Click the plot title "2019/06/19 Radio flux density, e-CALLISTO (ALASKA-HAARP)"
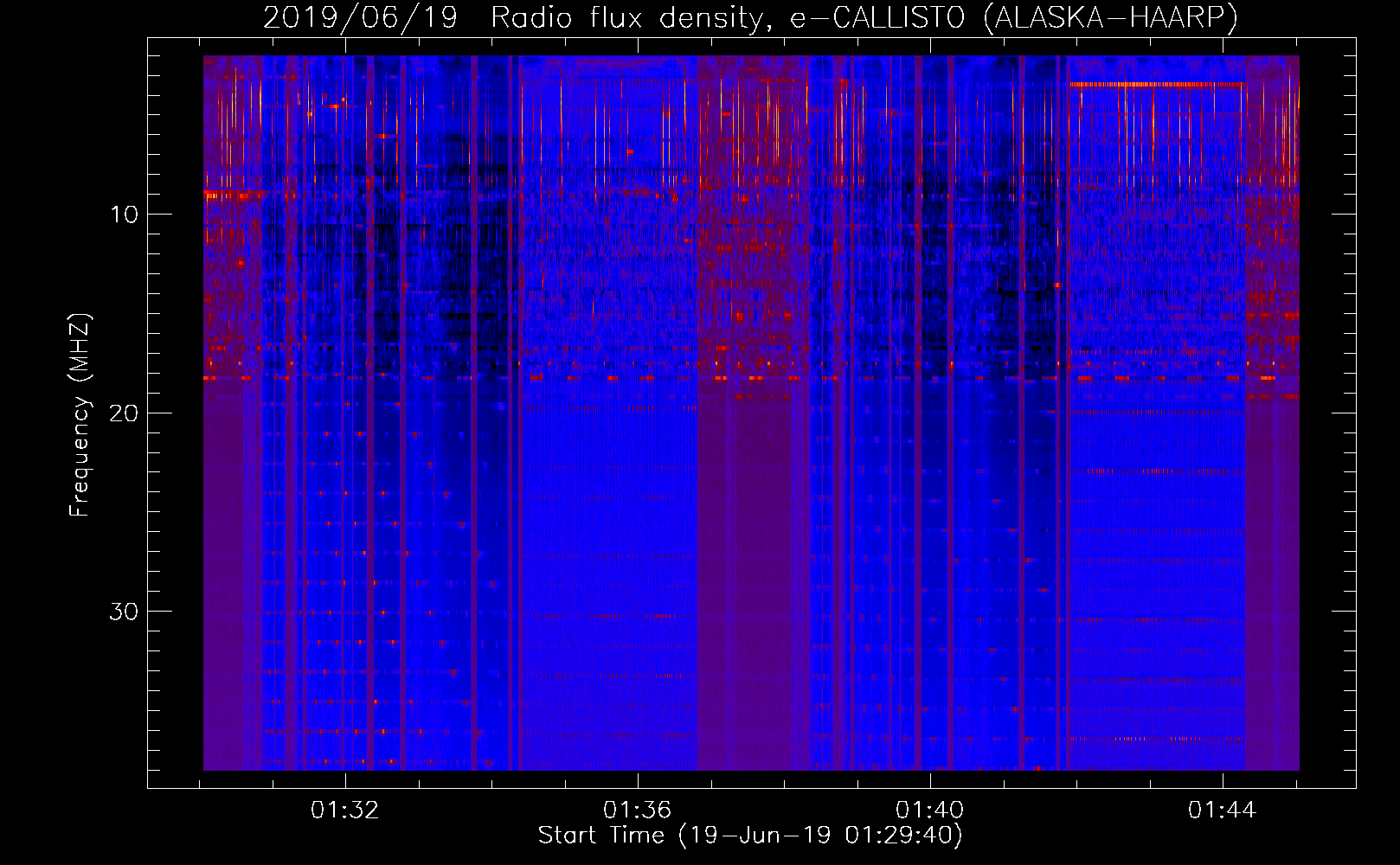 point(750,17)
